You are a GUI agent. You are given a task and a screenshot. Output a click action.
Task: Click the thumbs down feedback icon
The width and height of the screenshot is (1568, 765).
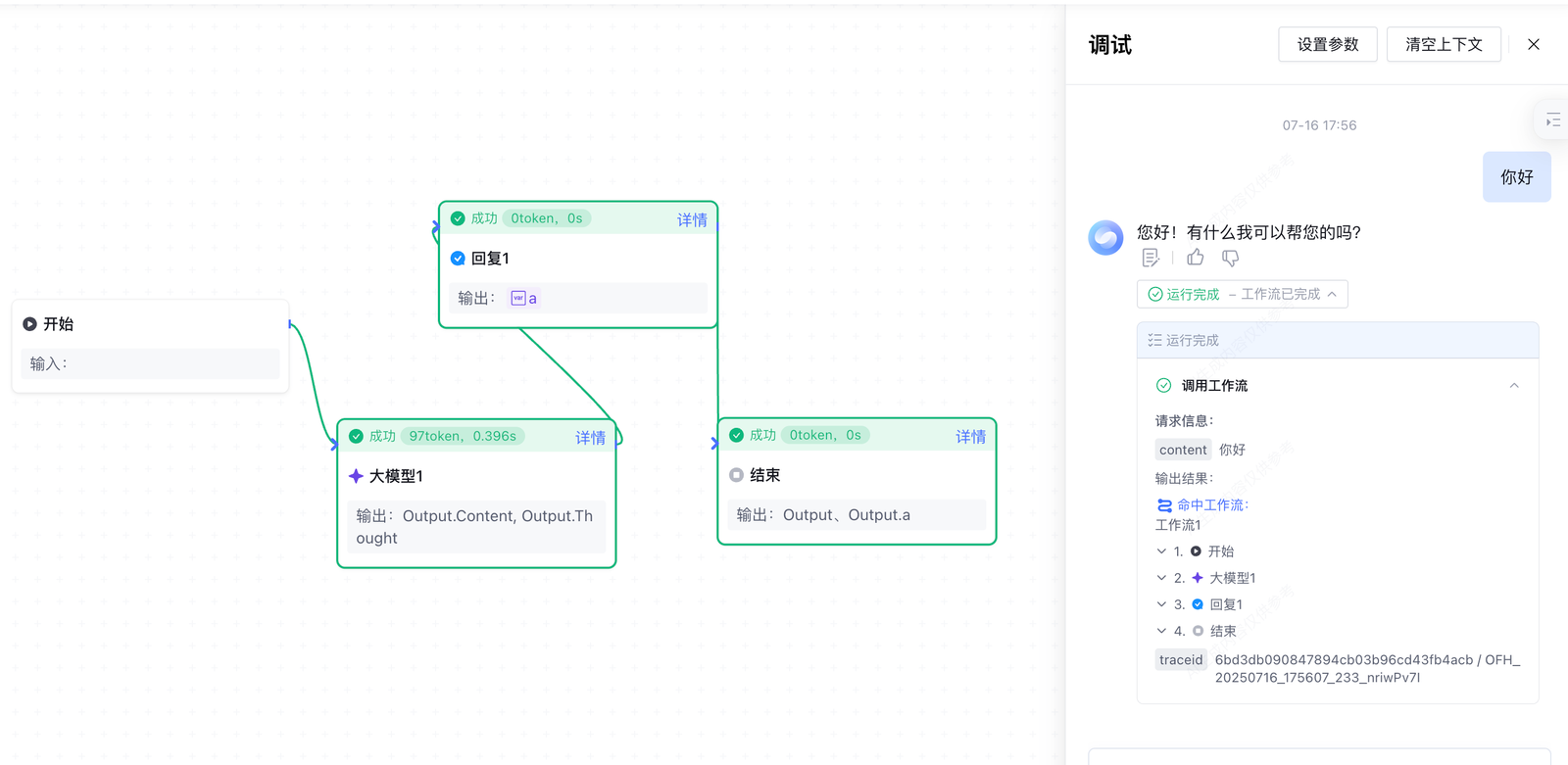coord(1230,258)
